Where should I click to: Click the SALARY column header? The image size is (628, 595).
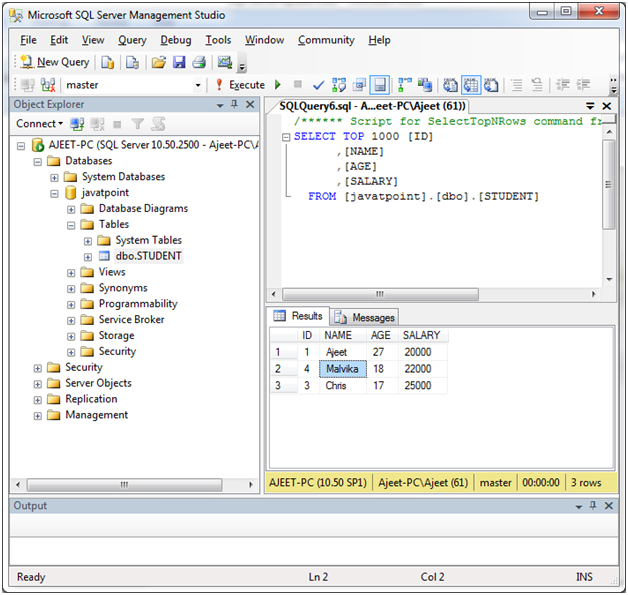[422, 335]
